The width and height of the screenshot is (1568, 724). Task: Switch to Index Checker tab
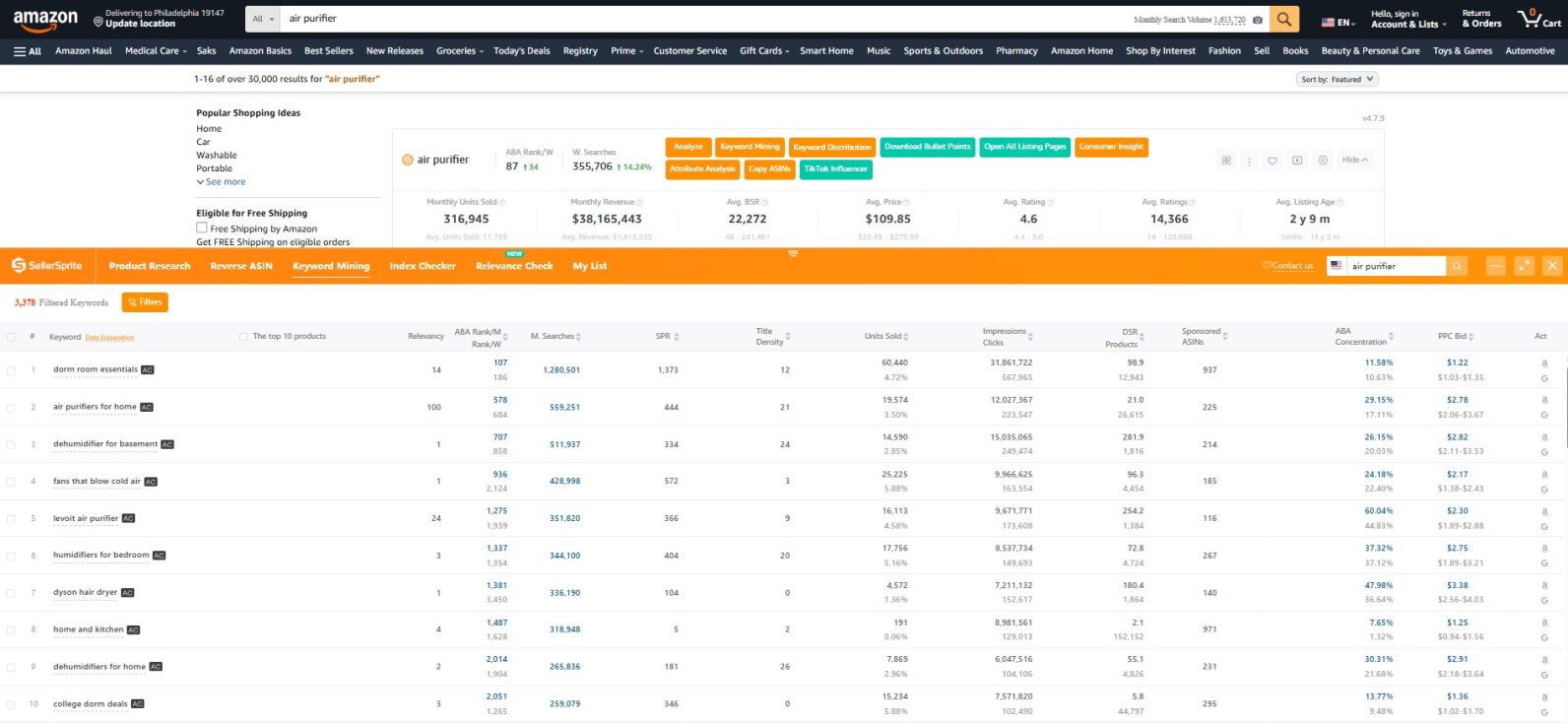tap(423, 266)
